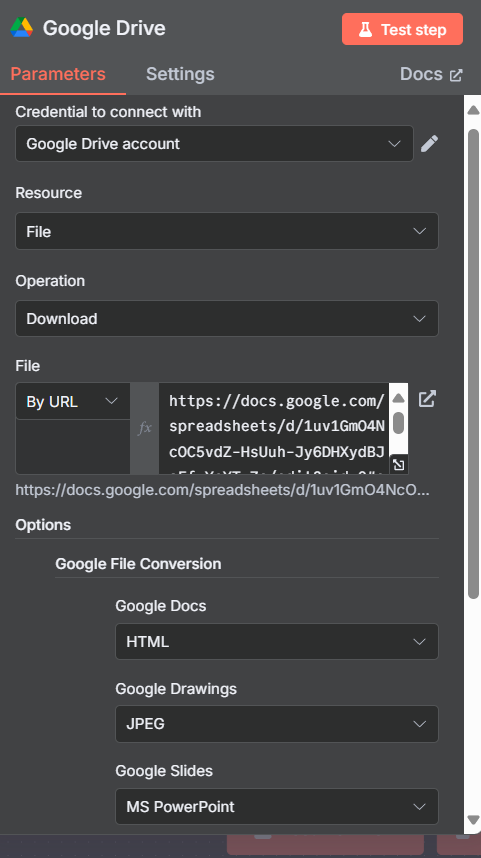
Task: Switch to the Settings tab
Action: [180, 74]
